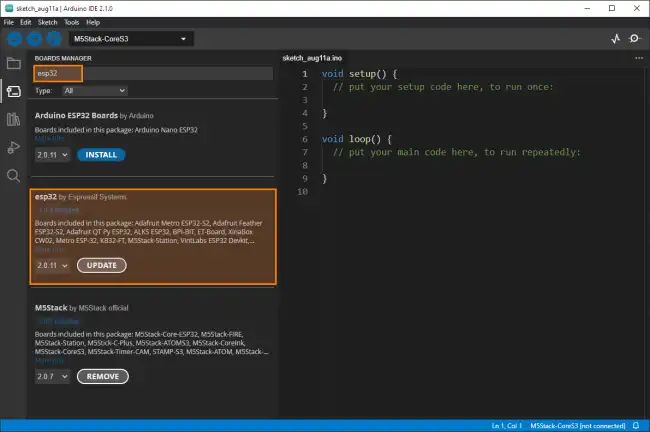
Task: Click the notifications bell in status bar
Action: tap(636, 426)
